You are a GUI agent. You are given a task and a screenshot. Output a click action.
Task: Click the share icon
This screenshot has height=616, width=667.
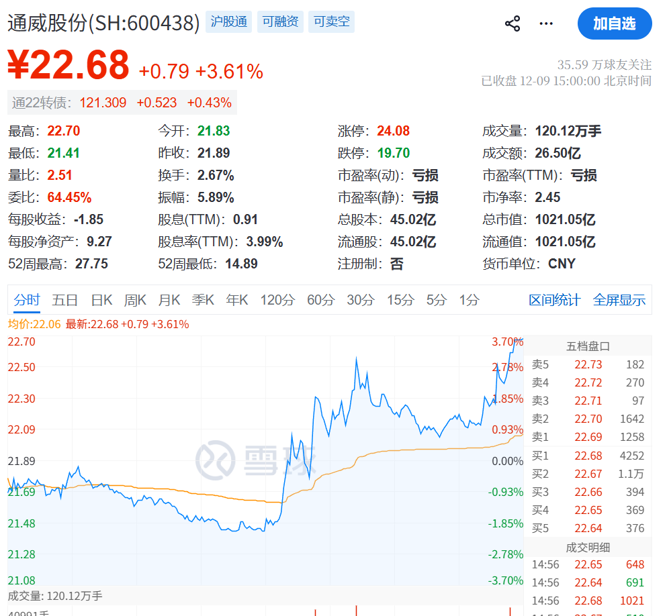[x=512, y=23]
